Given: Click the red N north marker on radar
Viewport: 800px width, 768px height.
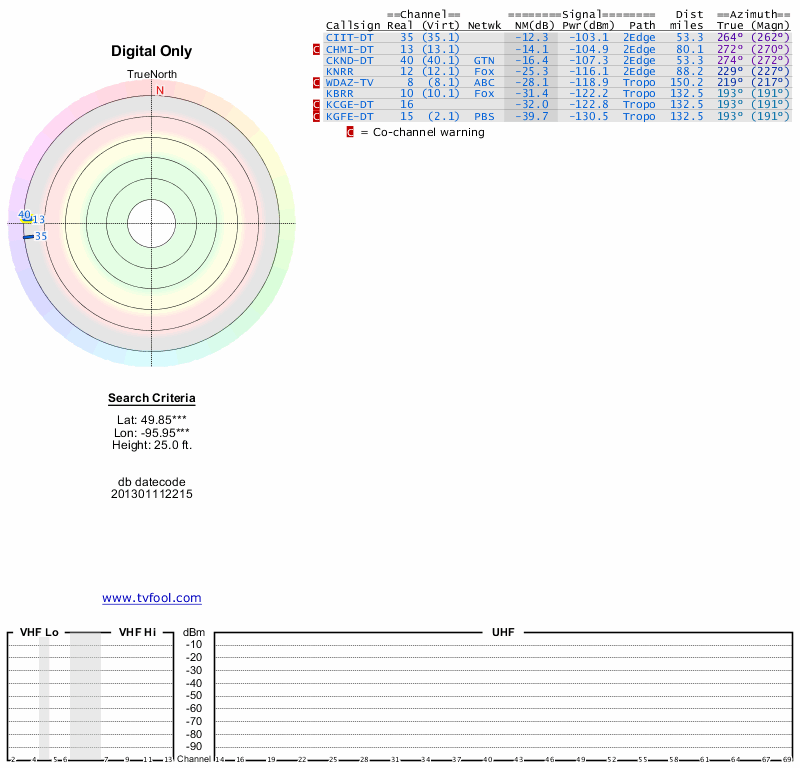Looking at the screenshot, I should point(158,91).
